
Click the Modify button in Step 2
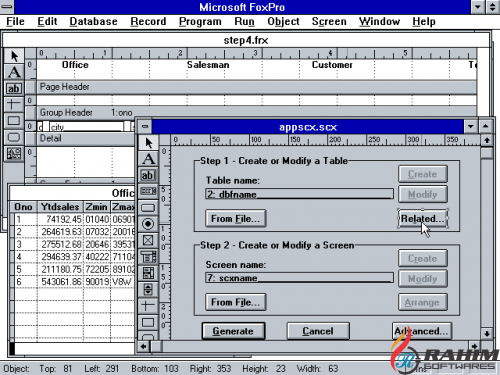coord(423,279)
